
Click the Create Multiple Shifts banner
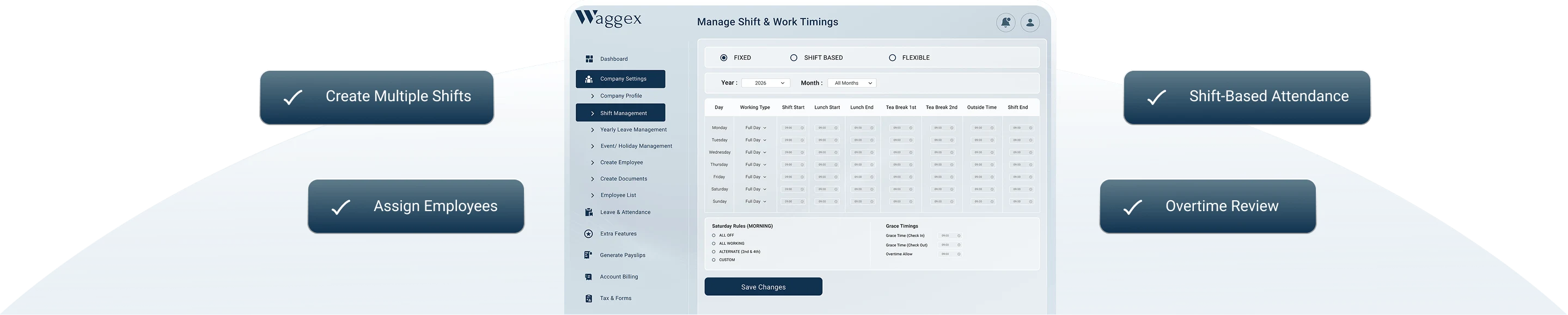pos(377,97)
